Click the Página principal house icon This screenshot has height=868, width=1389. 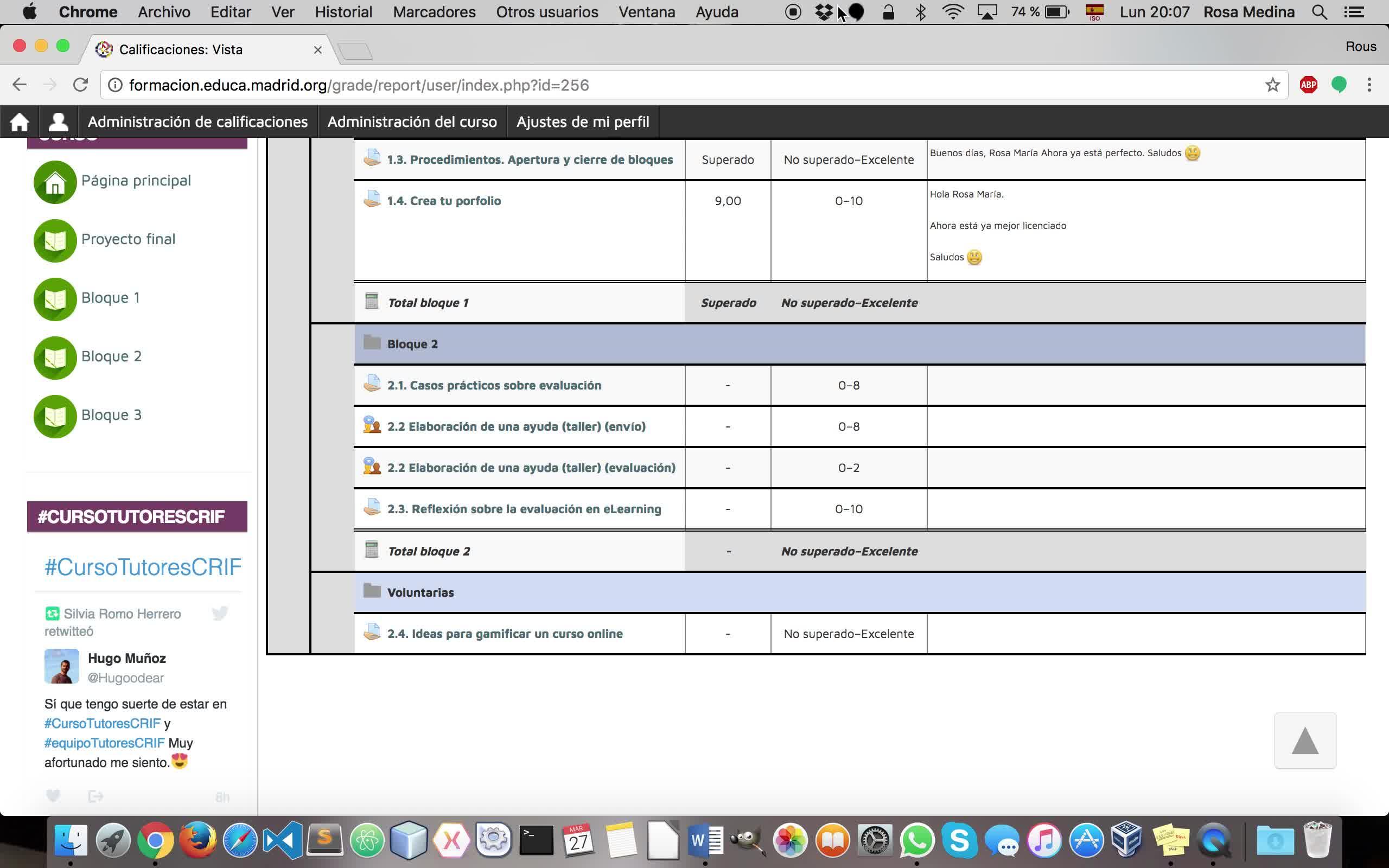pyautogui.click(x=55, y=182)
